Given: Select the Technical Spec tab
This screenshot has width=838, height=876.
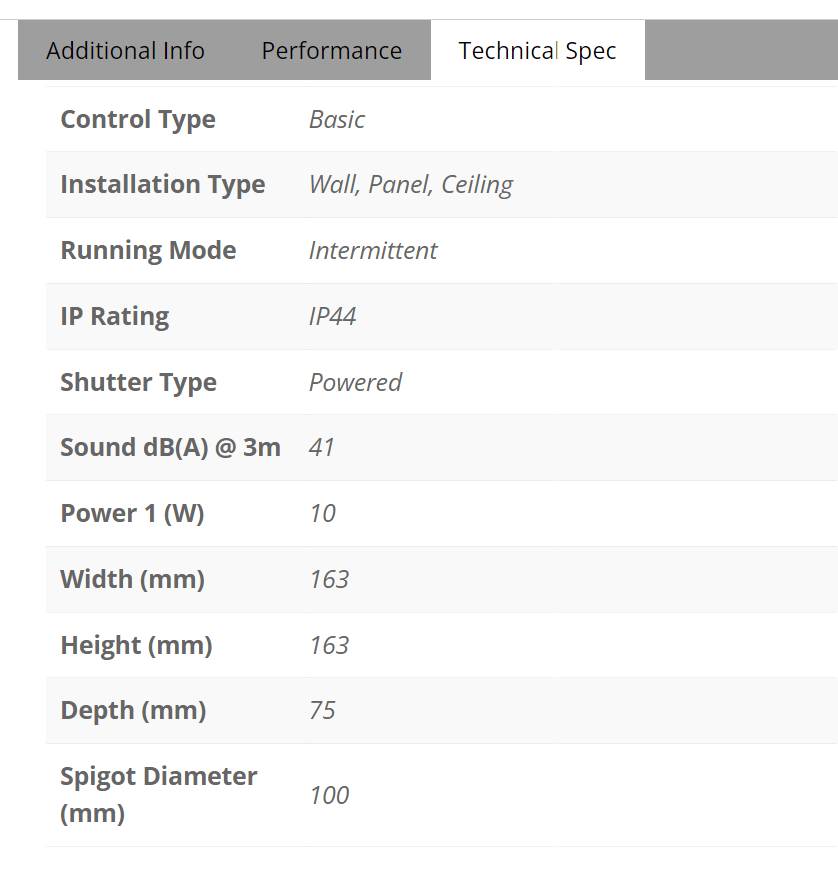Looking at the screenshot, I should tap(537, 51).
